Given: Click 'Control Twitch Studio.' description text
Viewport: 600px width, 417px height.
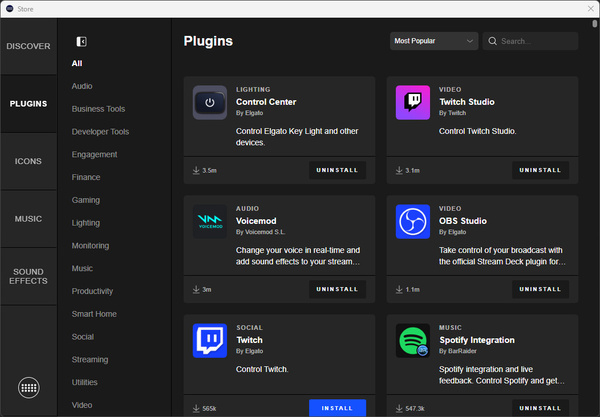Looking at the screenshot, I should point(478,131).
